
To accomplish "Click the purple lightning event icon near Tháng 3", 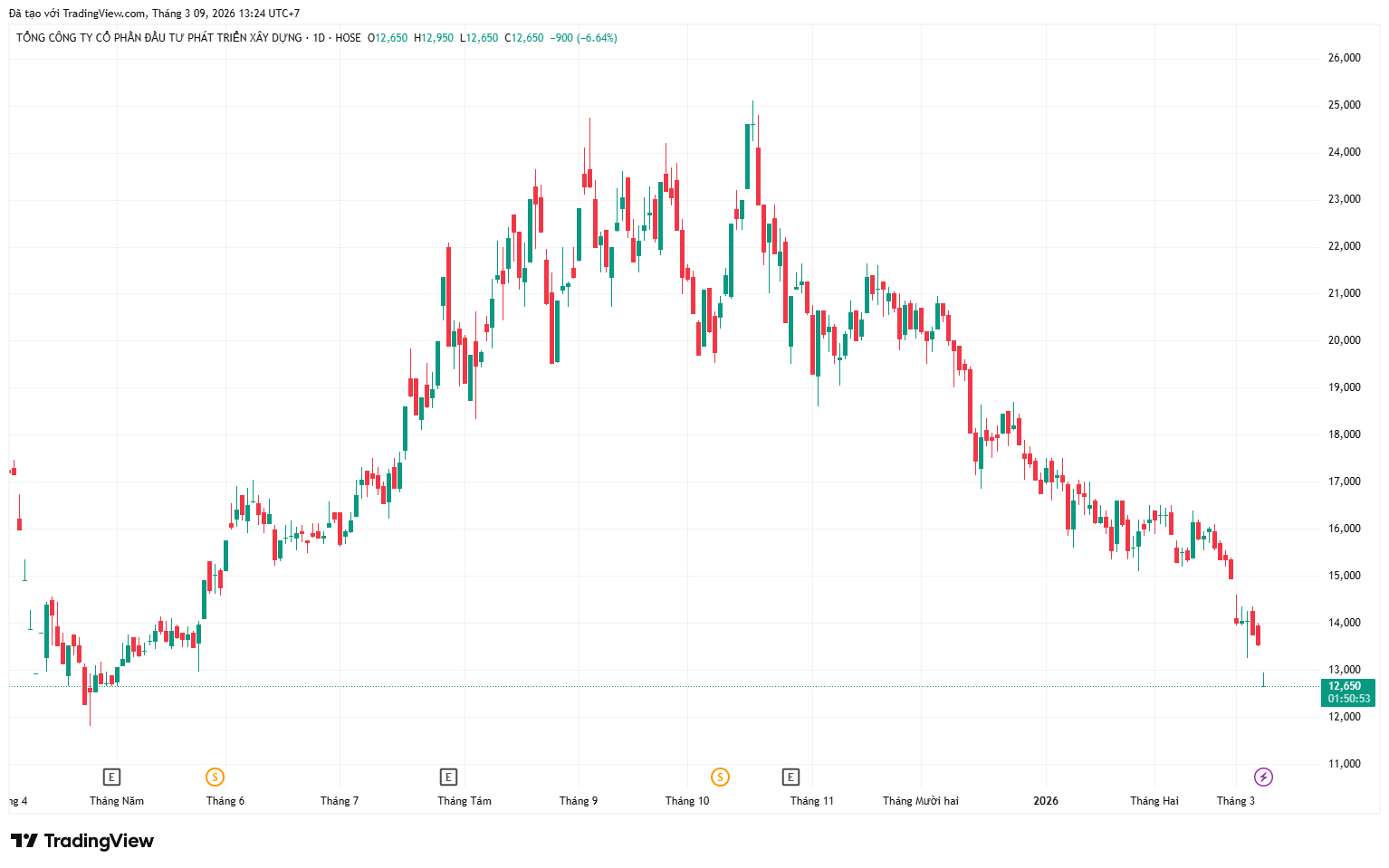I will pyautogui.click(x=1264, y=777).
